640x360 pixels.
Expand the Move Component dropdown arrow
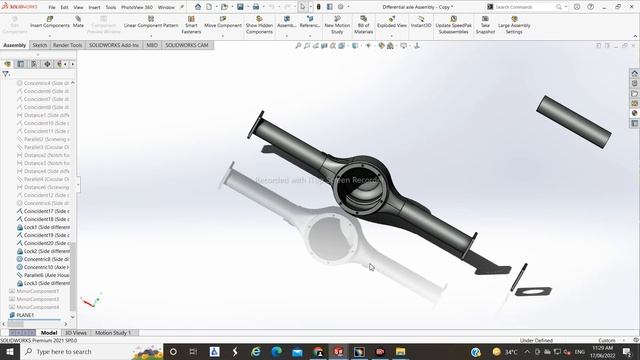coord(223,36)
